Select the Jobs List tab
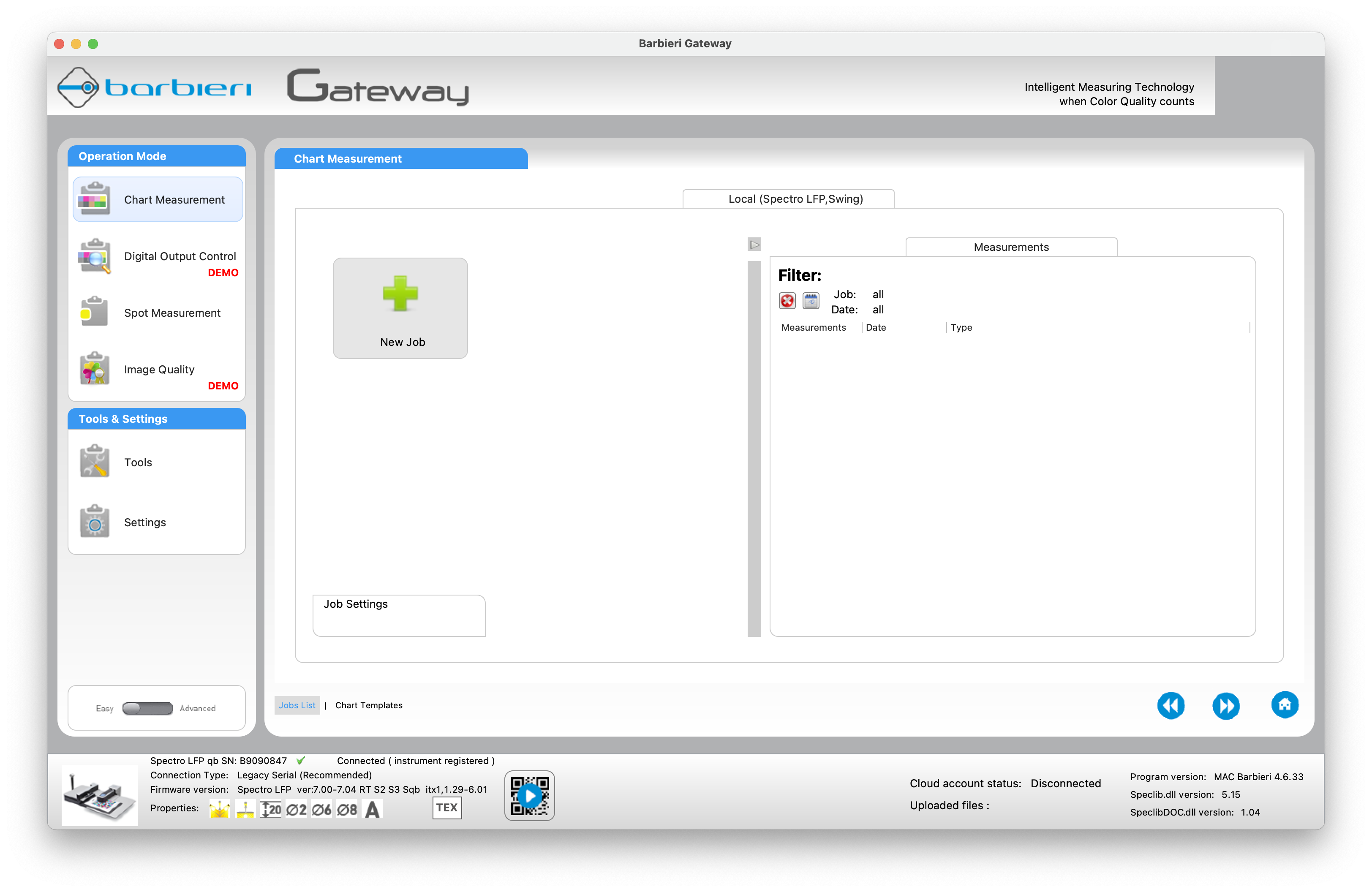Image resolution: width=1372 pixels, height=892 pixels. [x=297, y=705]
